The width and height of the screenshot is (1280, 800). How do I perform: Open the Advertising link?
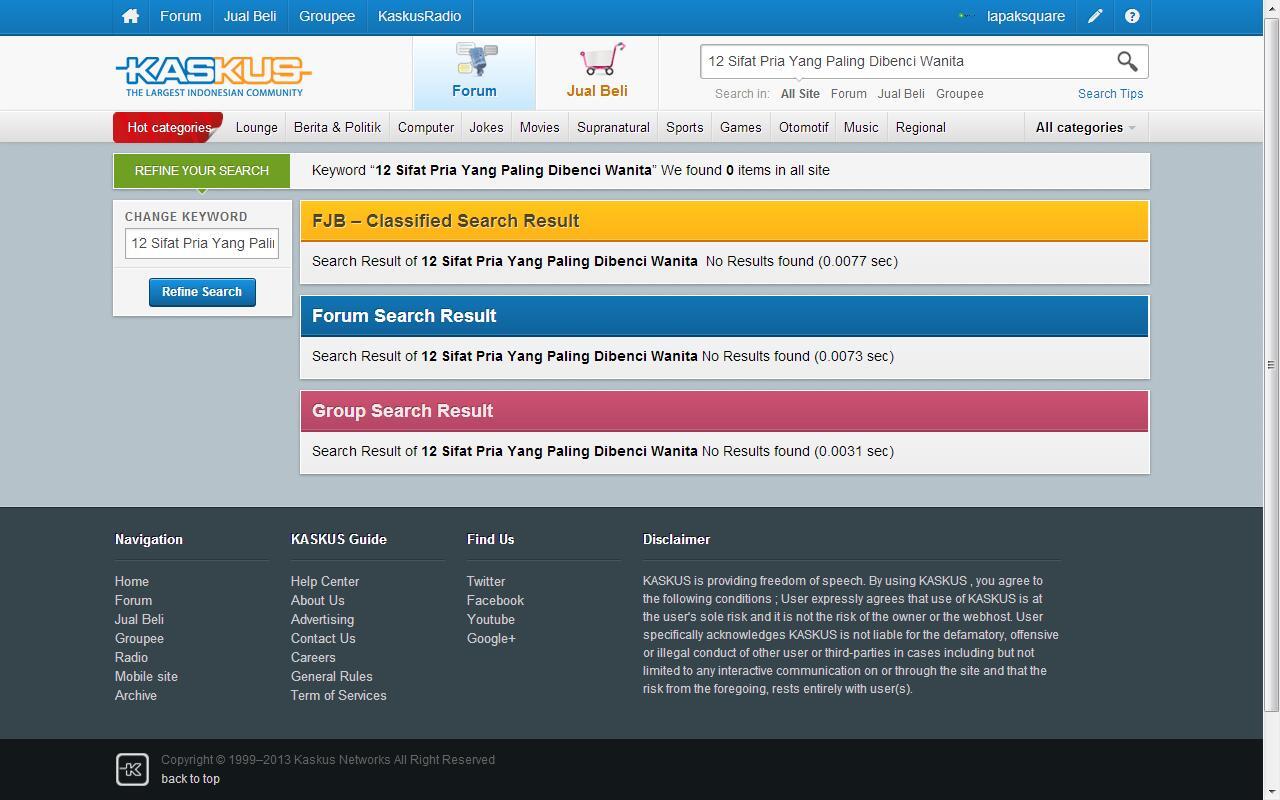322,619
